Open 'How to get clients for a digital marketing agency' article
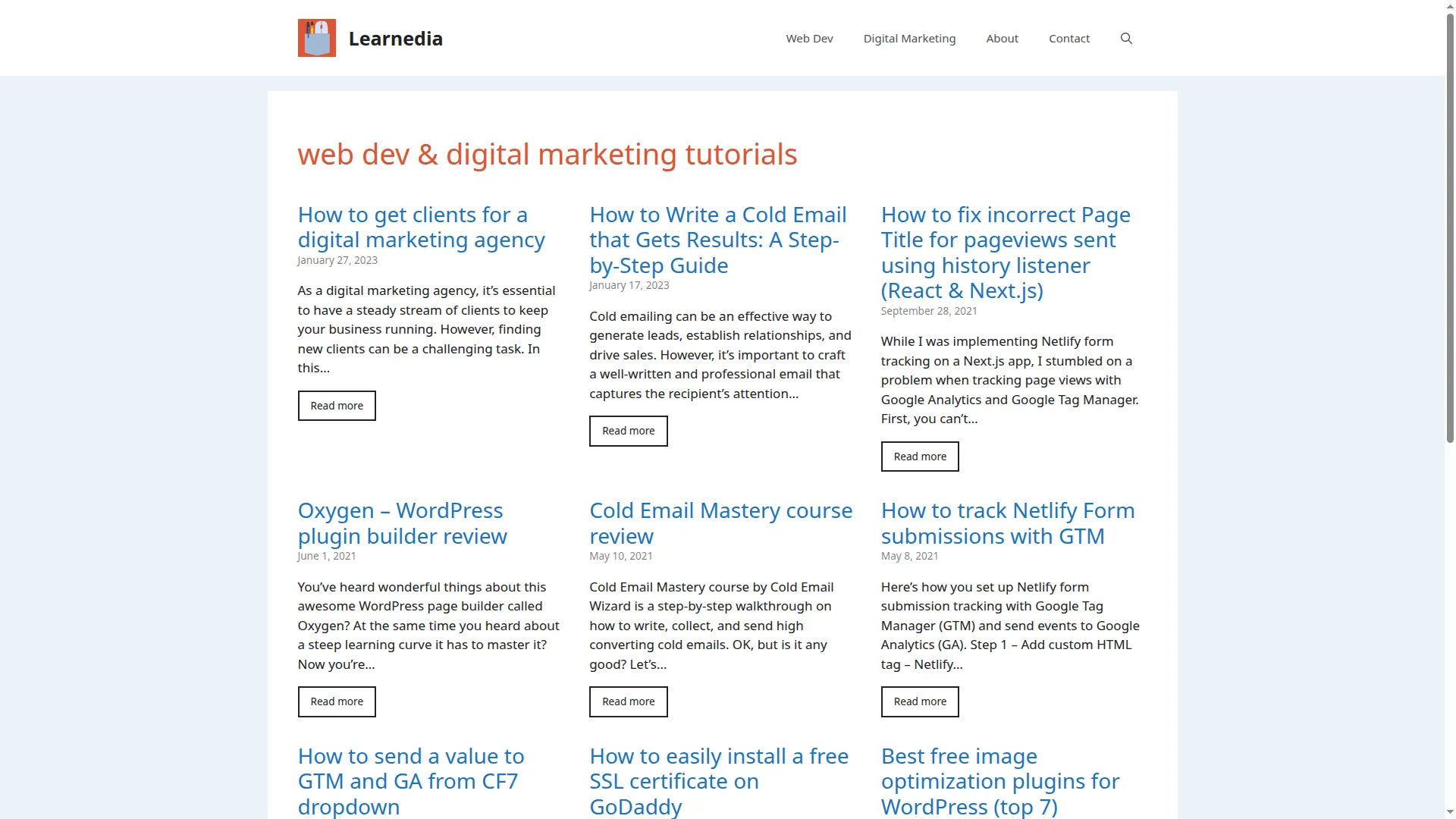Image resolution: width=1456 pixels, height=819 pixels. 421,227
